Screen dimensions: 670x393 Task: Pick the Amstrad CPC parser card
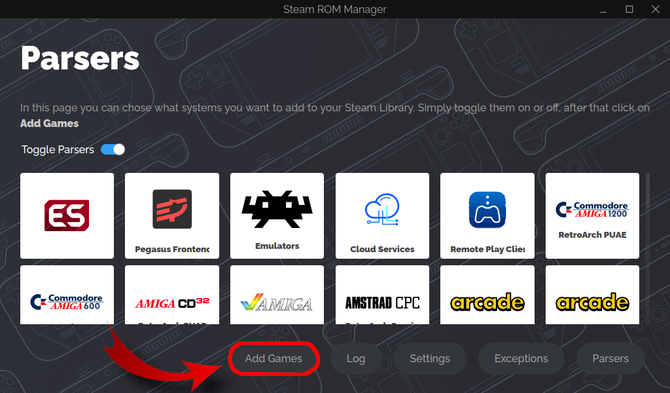click(382, 295)
